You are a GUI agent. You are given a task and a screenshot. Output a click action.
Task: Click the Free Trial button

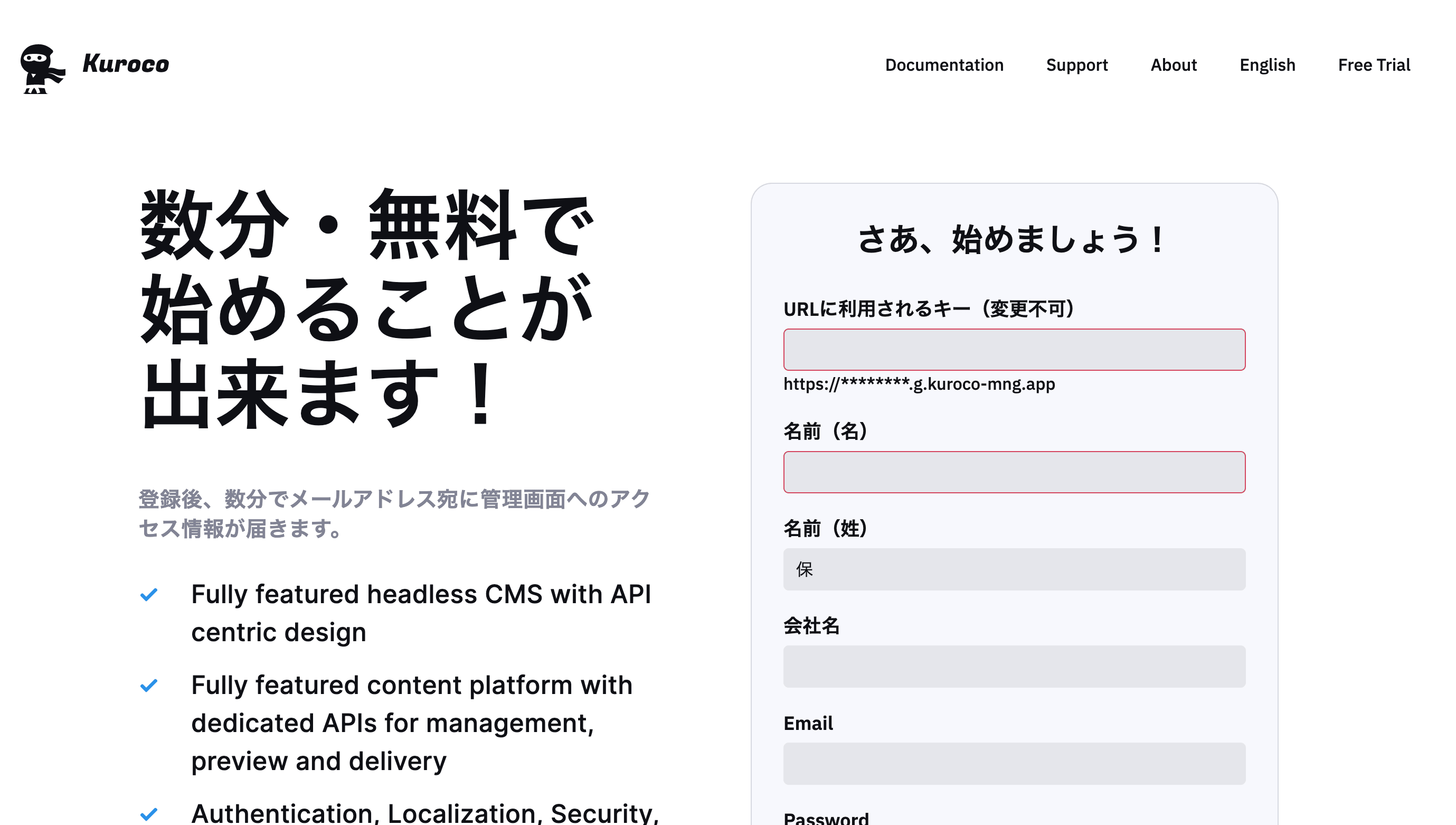point(1373,65)
